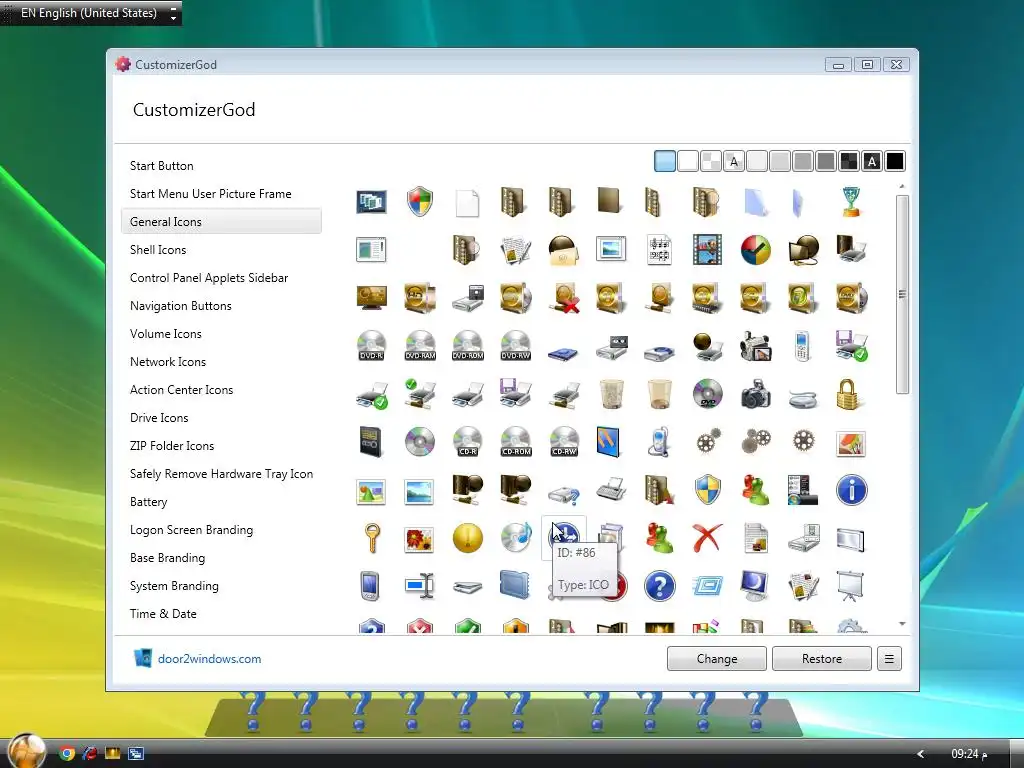1024x768 pixels.
Task: Open the General Icons category
Action: point(221,221)
